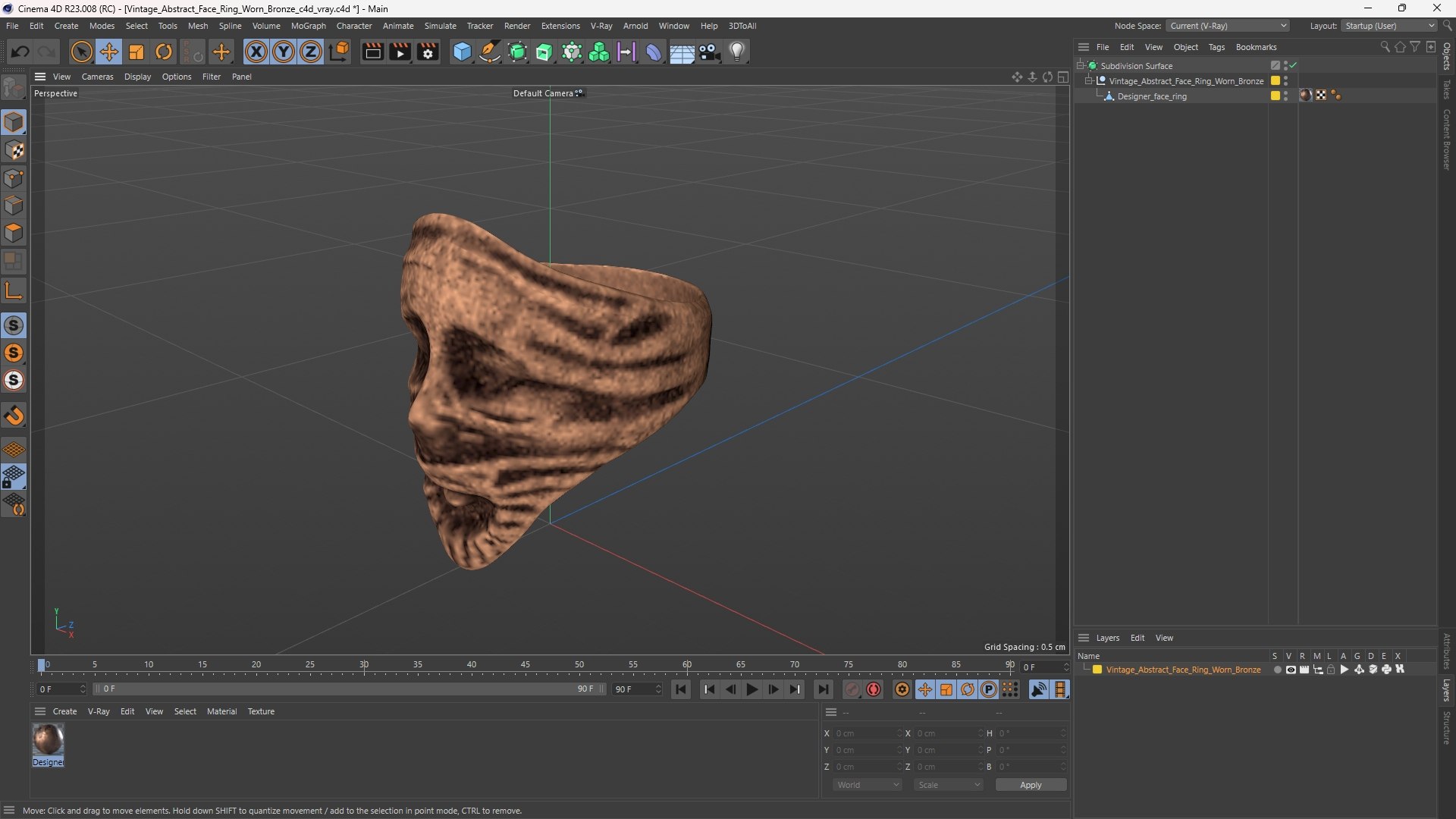Open Node Space dropdown
Screen dimensions: 1456x819
[1228, 26]
